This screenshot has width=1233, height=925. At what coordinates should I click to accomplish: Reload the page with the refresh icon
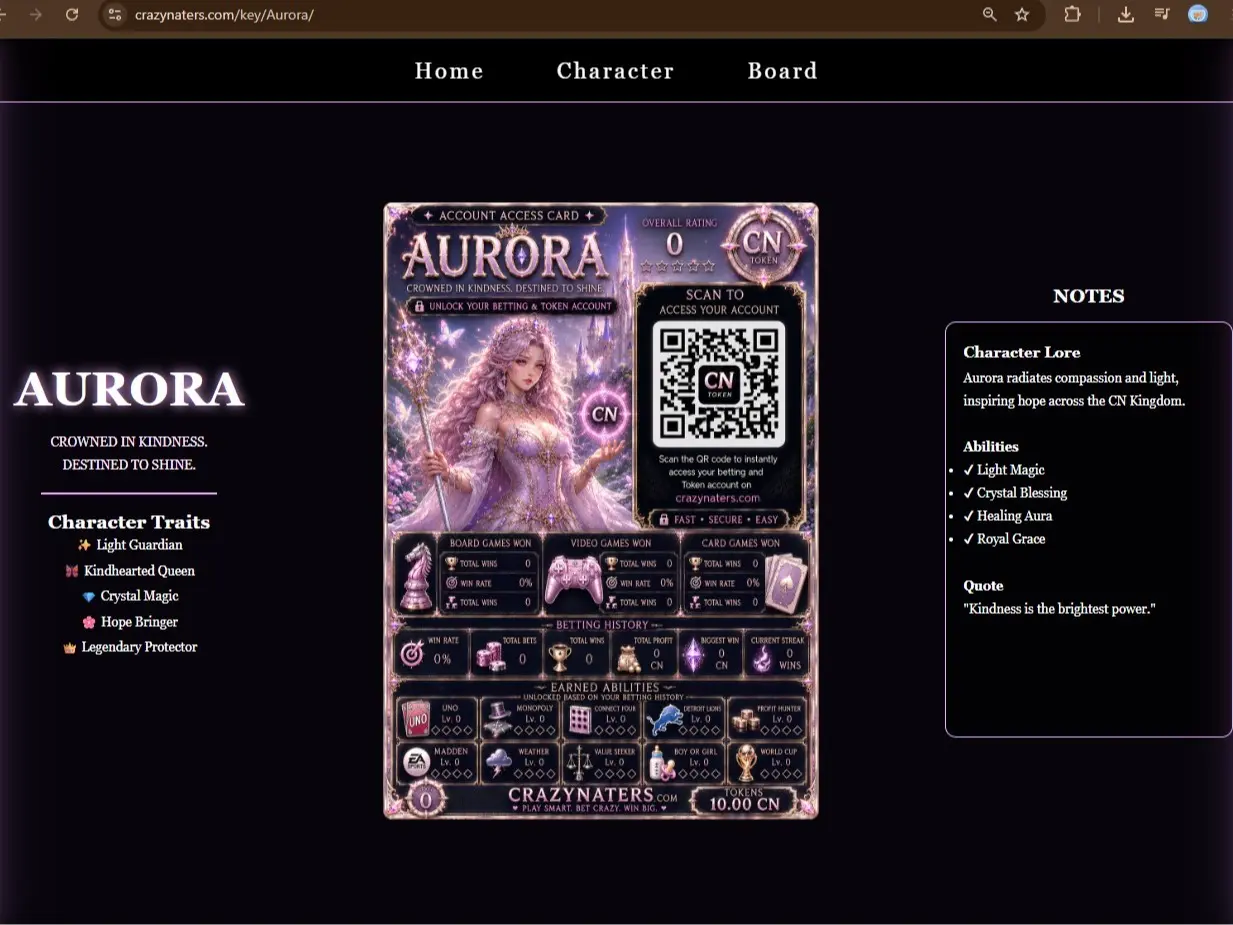(72, 15)
